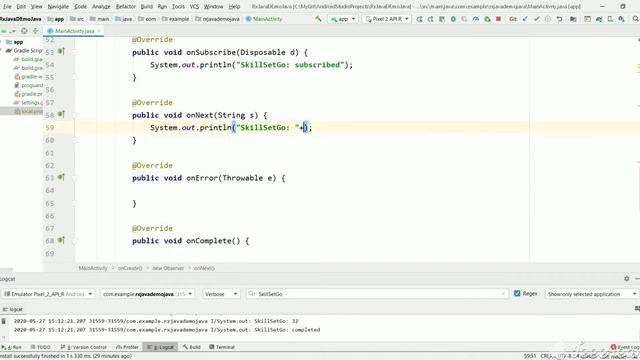
Task: Open the com.example.rxjavademojava process dropdown
Action: [147, 294]
